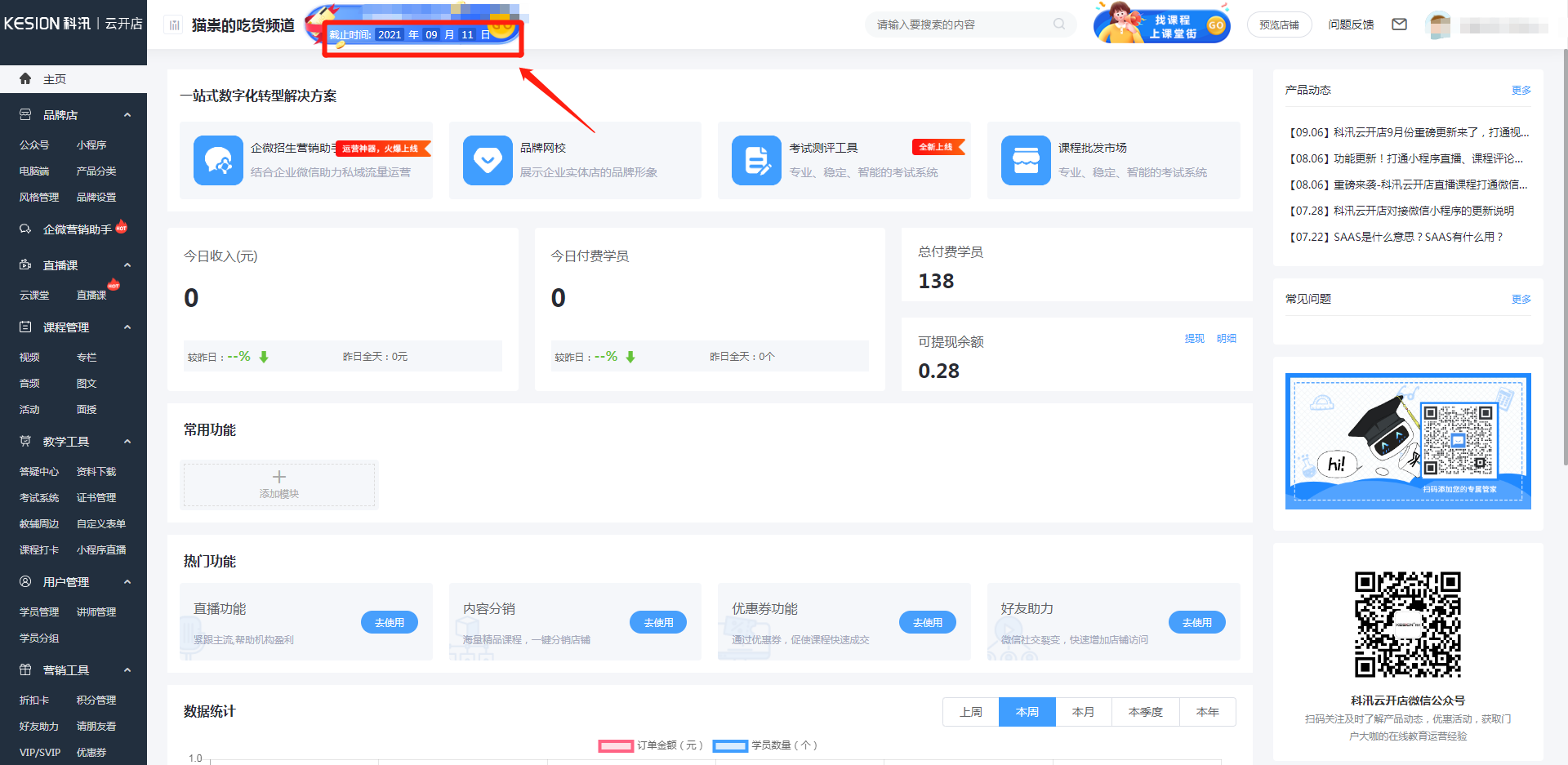Collapse the 用户管理 sidebar section
Screen dimensions: 1568x765
[127, 582]
